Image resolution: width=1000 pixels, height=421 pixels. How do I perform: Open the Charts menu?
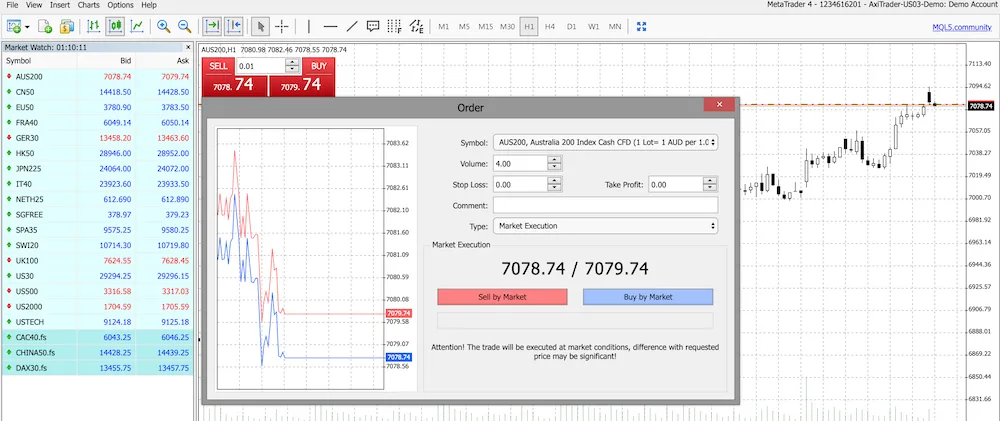[x=88, y=5]
